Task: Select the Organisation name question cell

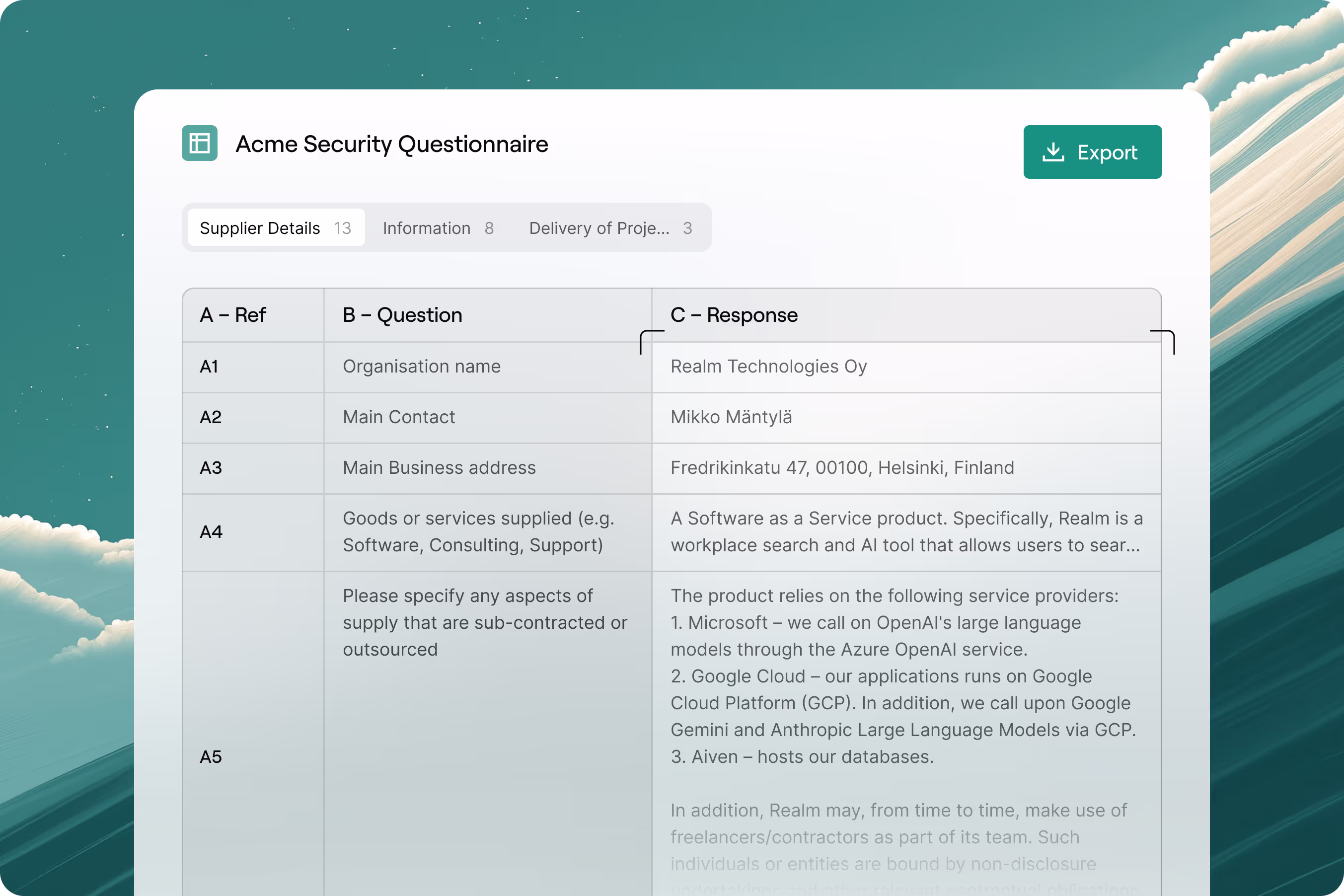Action: click(422, 366)
